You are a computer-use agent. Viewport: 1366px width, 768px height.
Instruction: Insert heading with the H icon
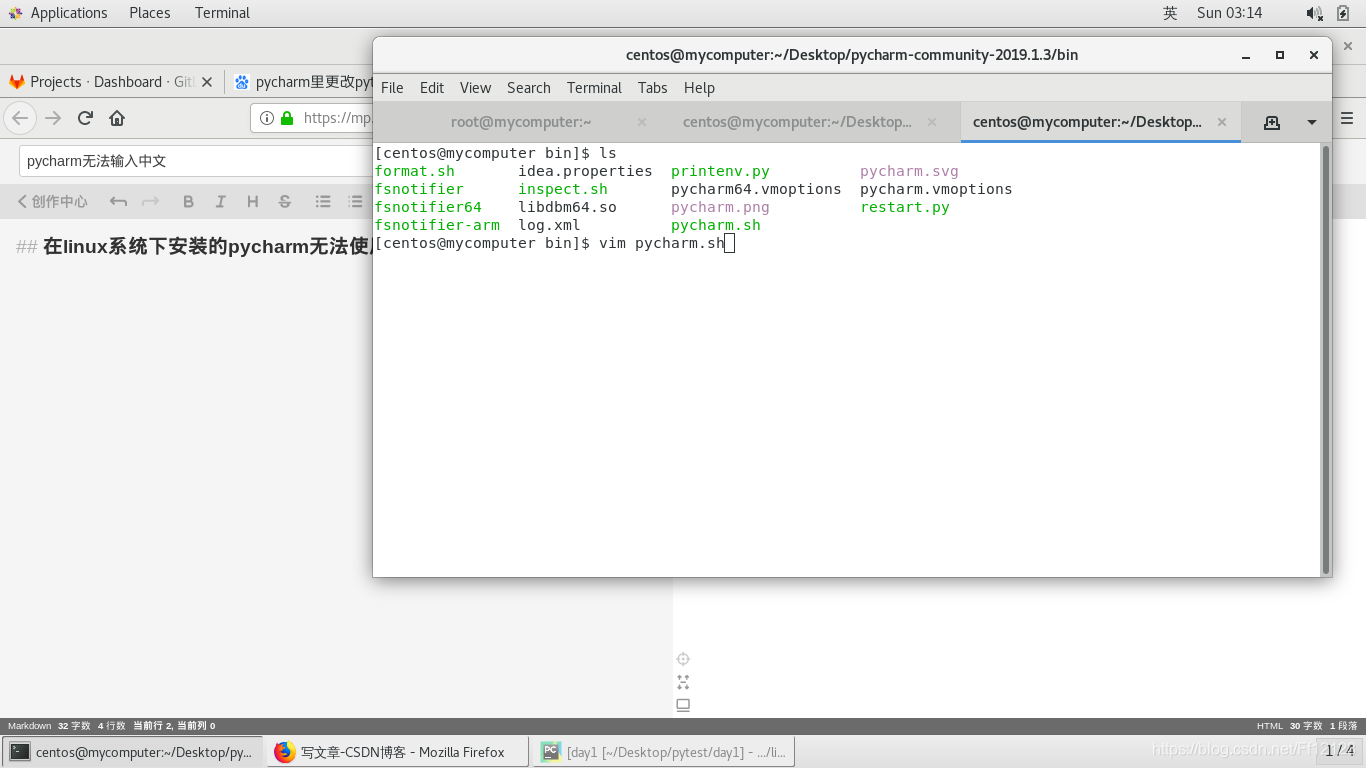click(x=253, y=201)
